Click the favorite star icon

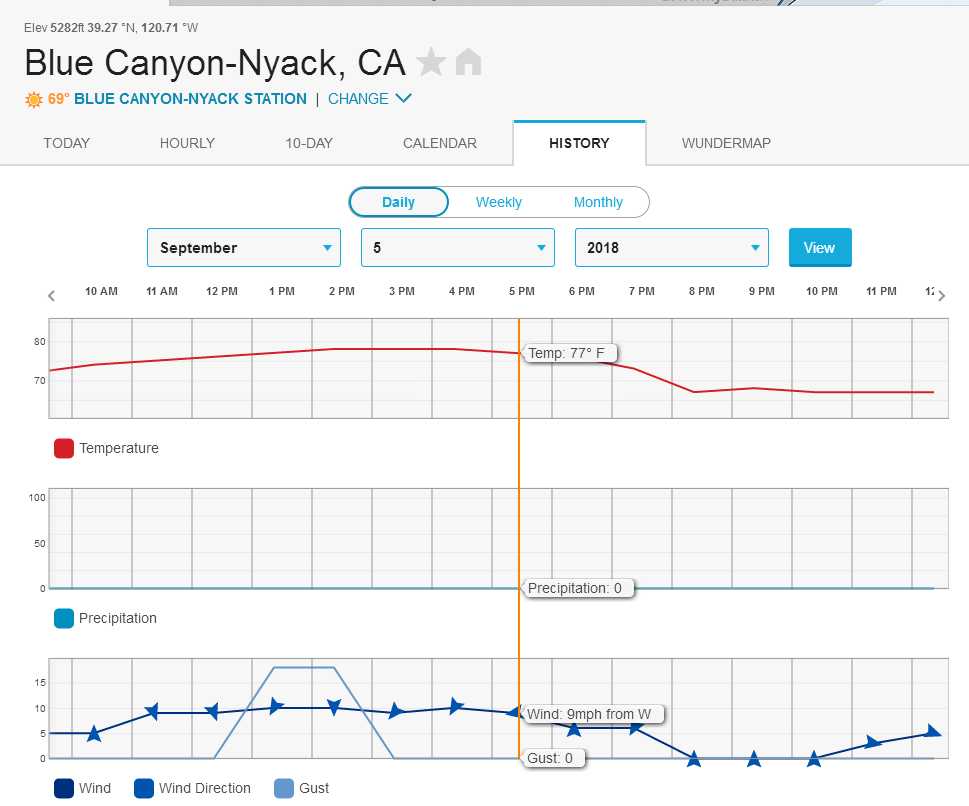point(431,63)
